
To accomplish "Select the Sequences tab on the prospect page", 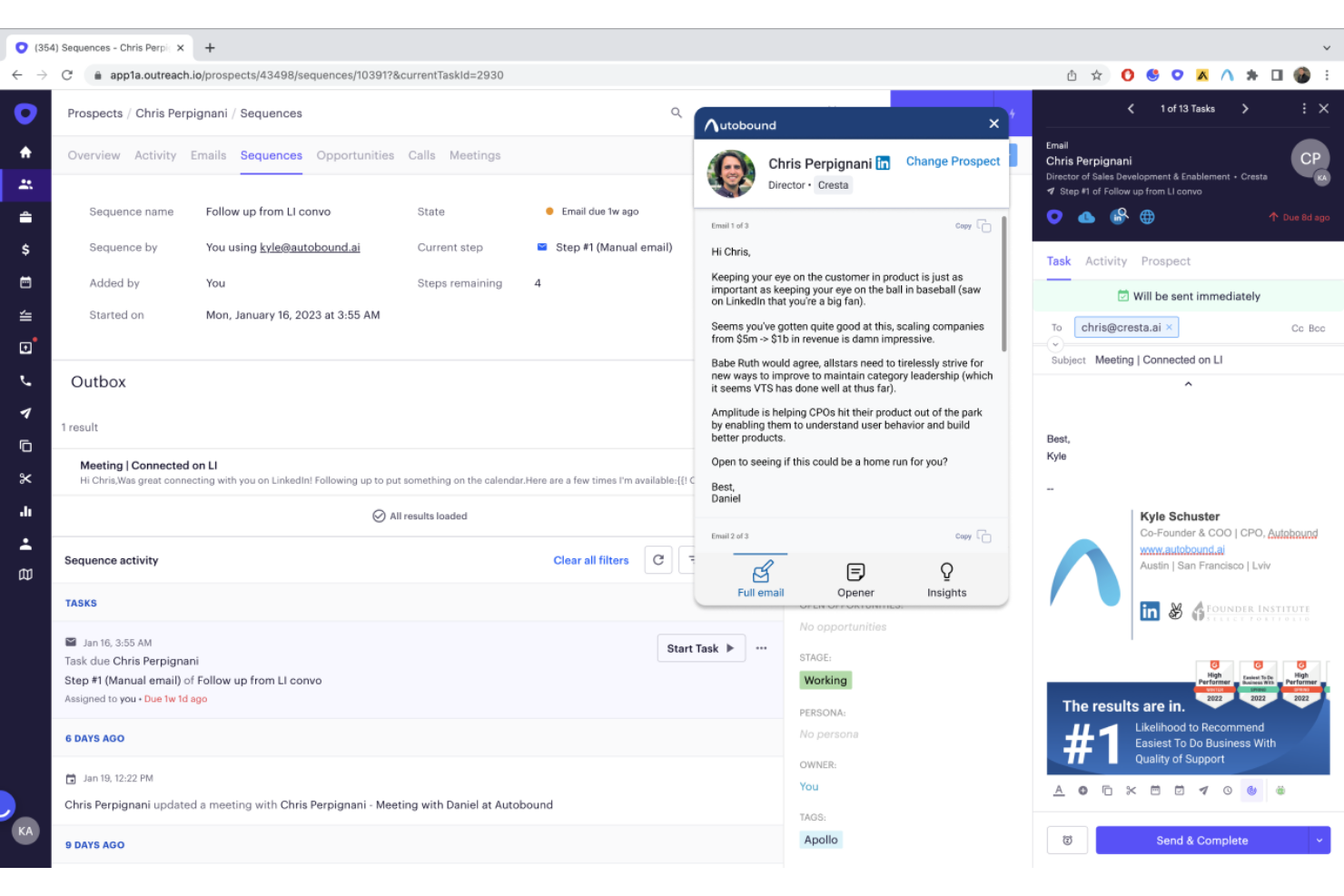I will [x=271, y=155].
